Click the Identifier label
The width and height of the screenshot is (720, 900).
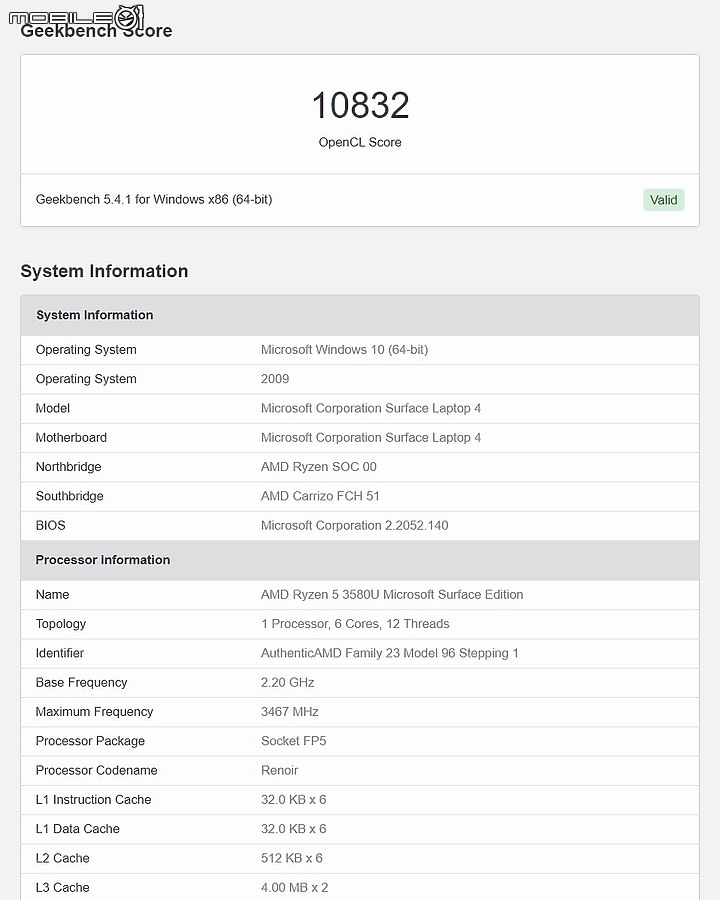(x=60, y=653)
